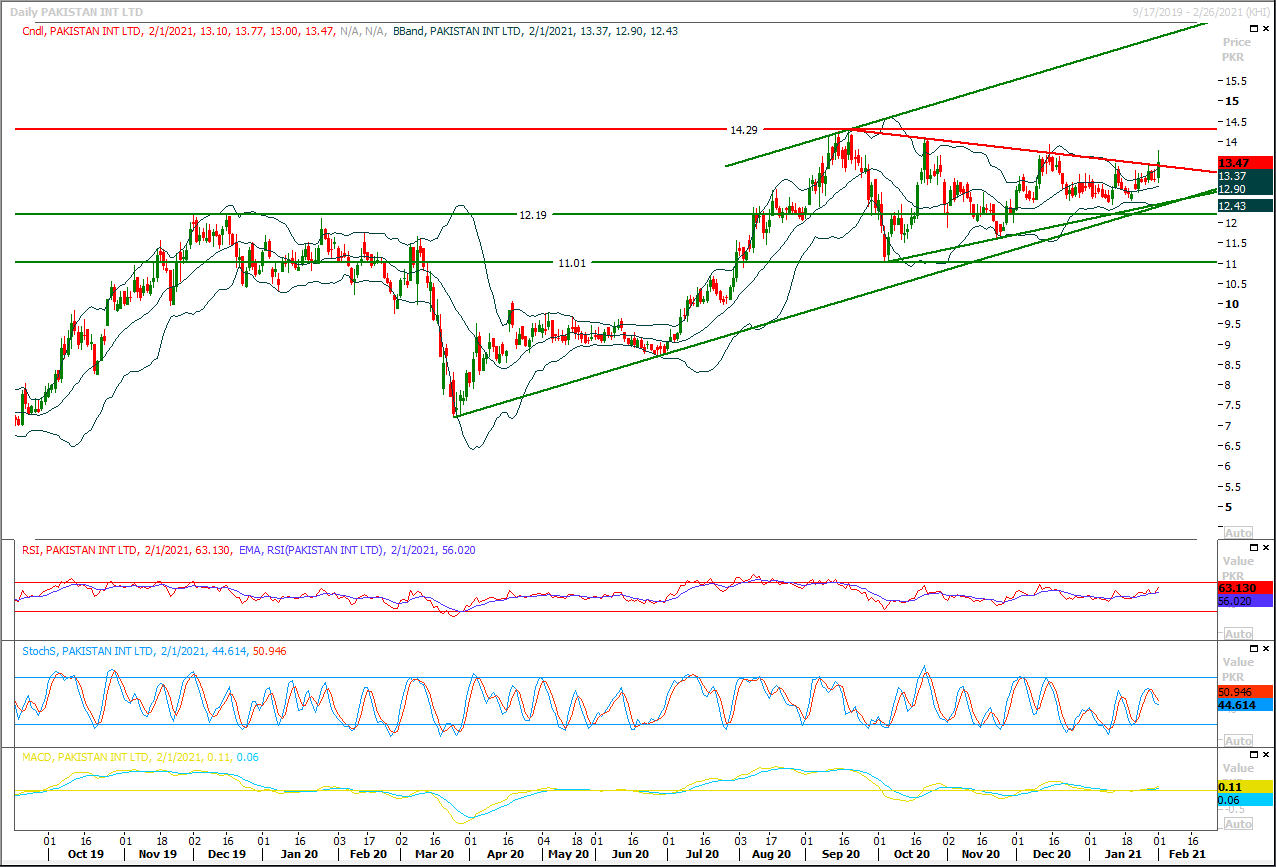Click the MACD PAKISTAN INT LTD legend
1276x867 pixels.
pyautogui.click(x=141, y=757)
